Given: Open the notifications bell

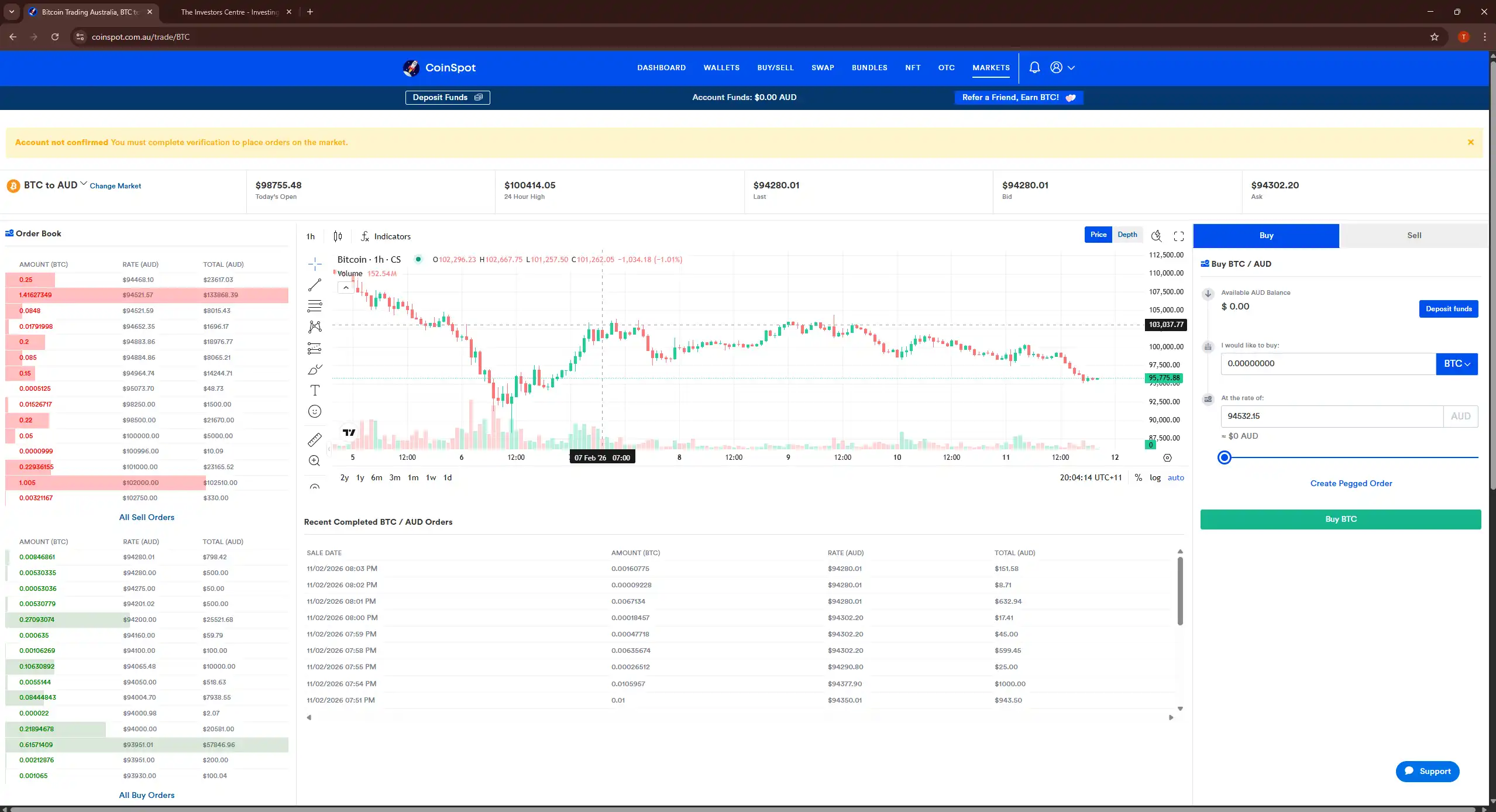Looking at the screenshot, I should [x=1034, y=68].
